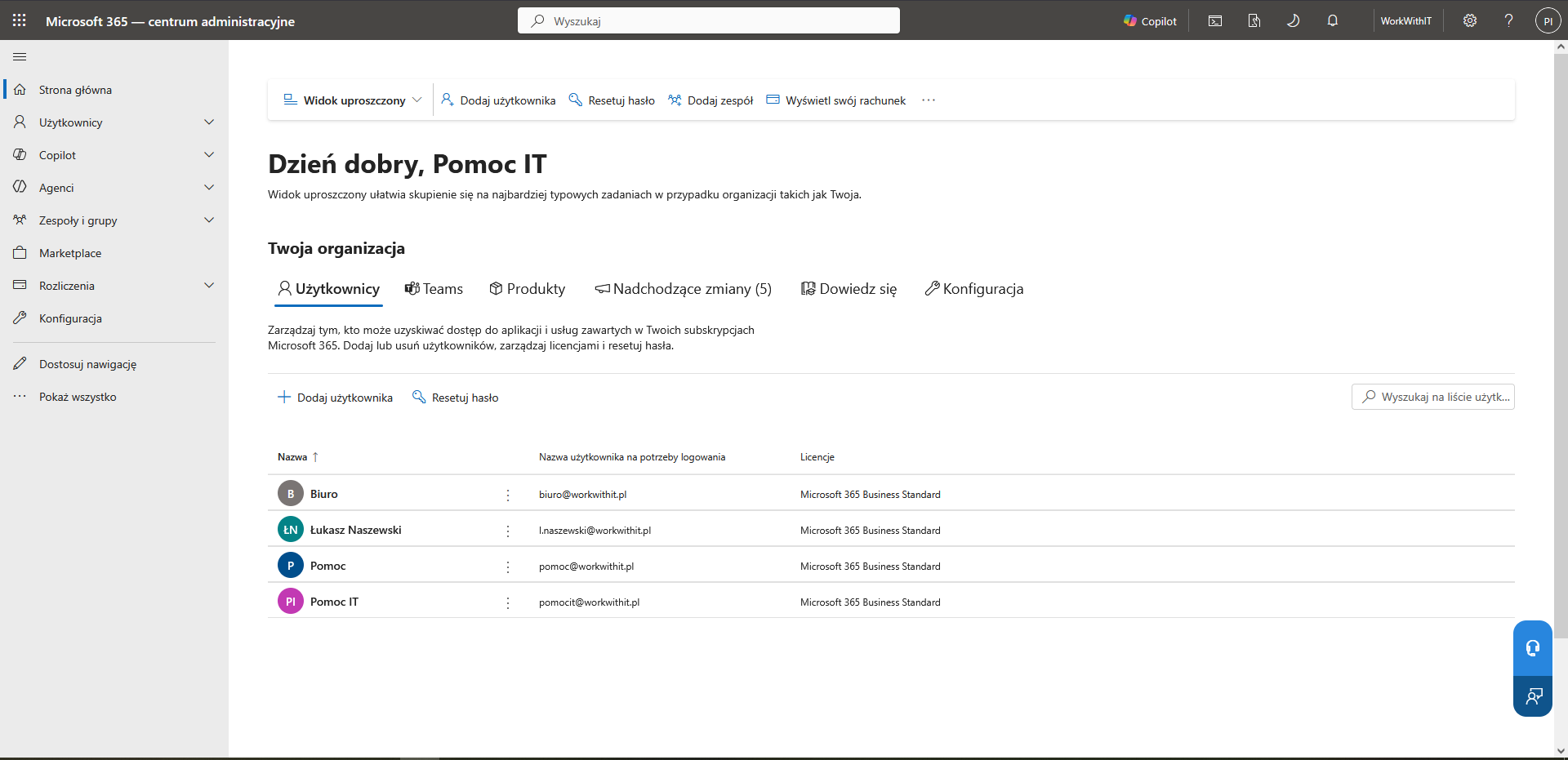Open the headset help support button

1533,648
